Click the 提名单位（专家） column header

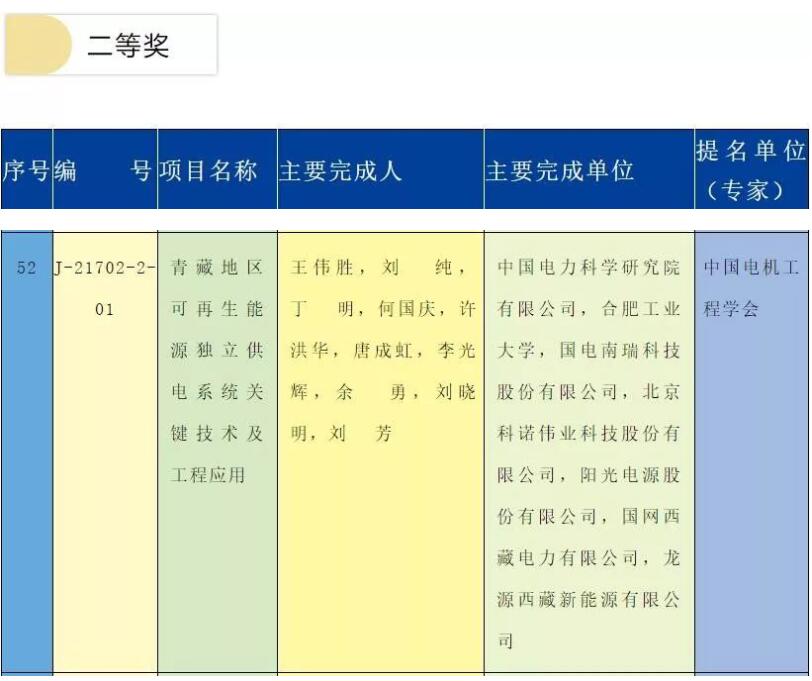pos(751,170)
